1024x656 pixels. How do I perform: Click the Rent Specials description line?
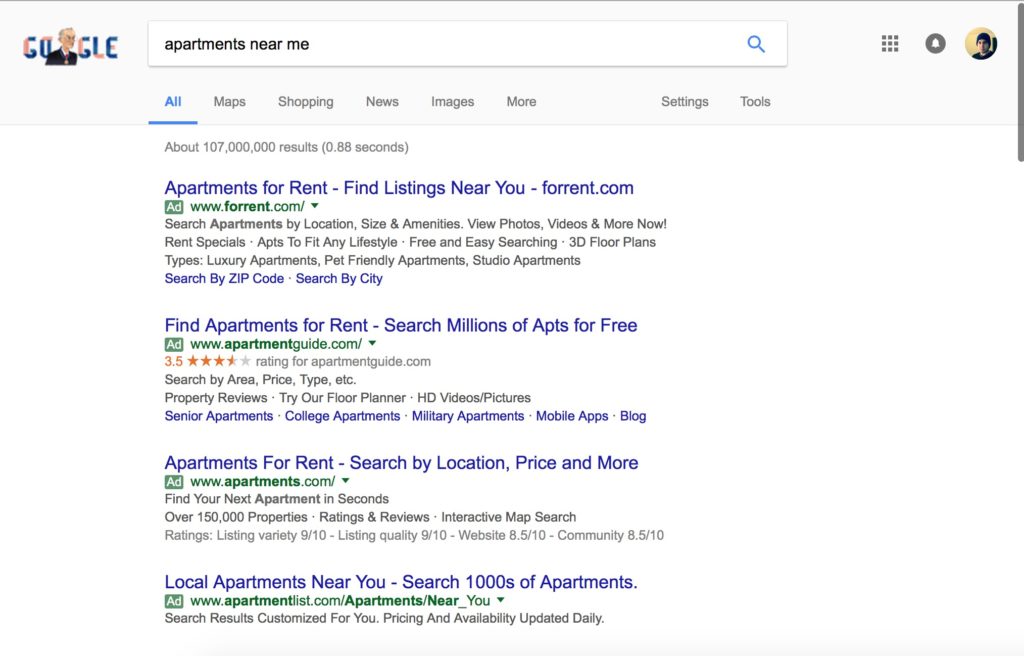[410, 242]
